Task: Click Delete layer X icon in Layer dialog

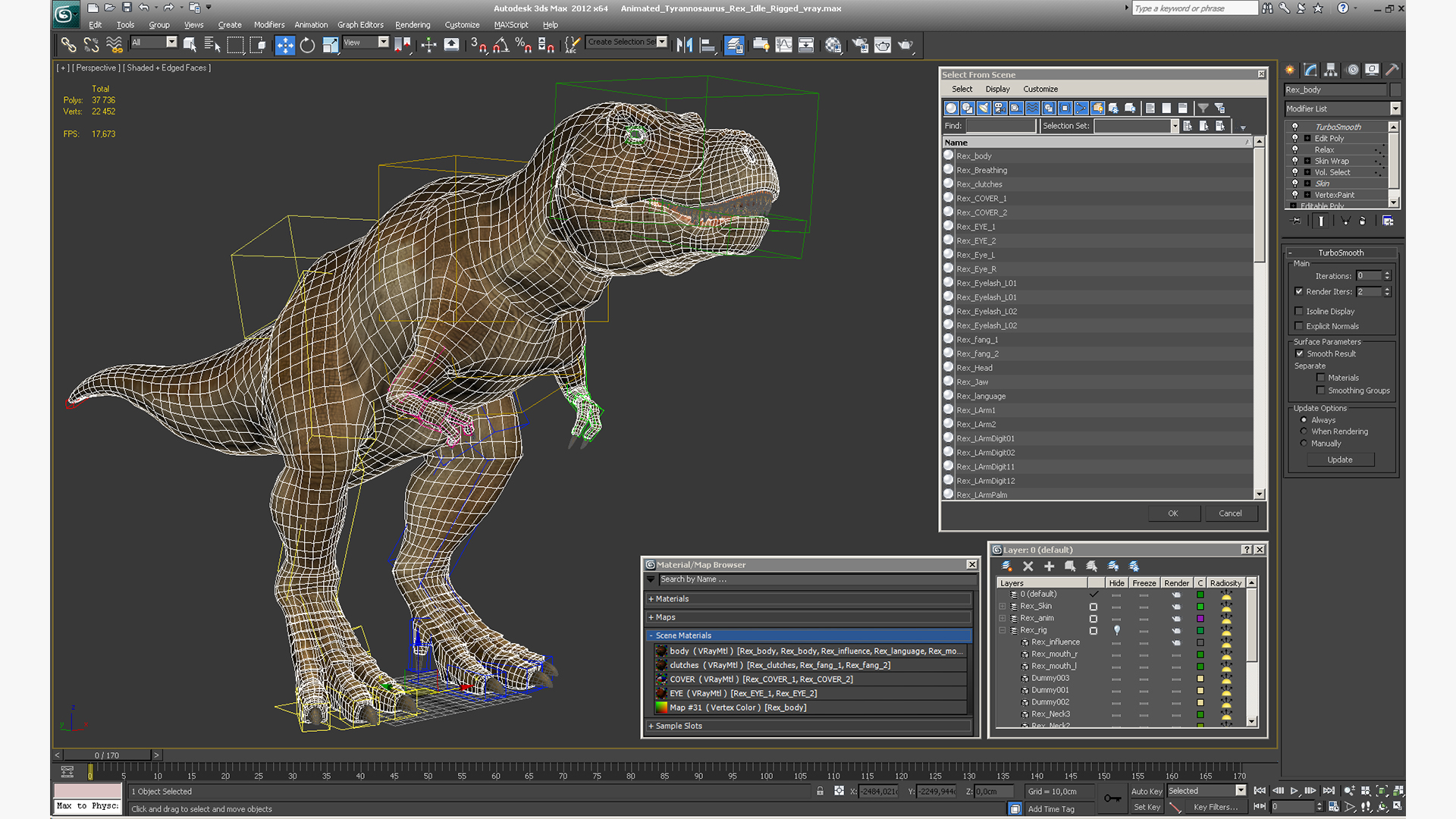Action: pyautogui.click(x=1028, y=566)
